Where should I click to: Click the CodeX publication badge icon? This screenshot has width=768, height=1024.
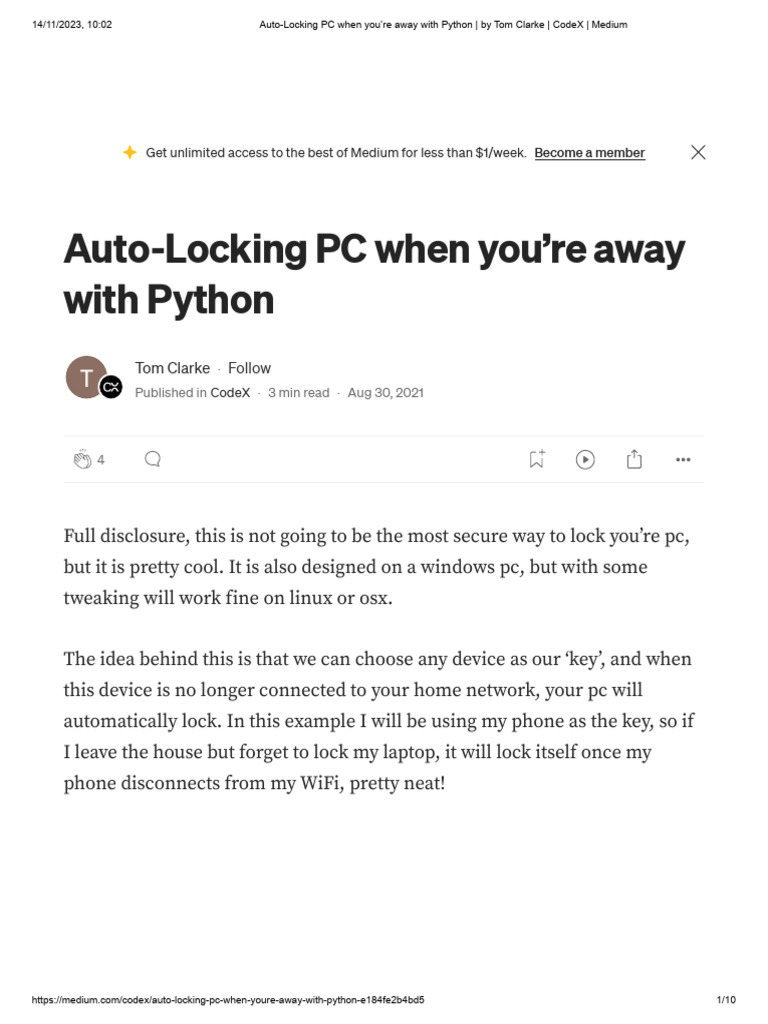(x=111, y=388)
